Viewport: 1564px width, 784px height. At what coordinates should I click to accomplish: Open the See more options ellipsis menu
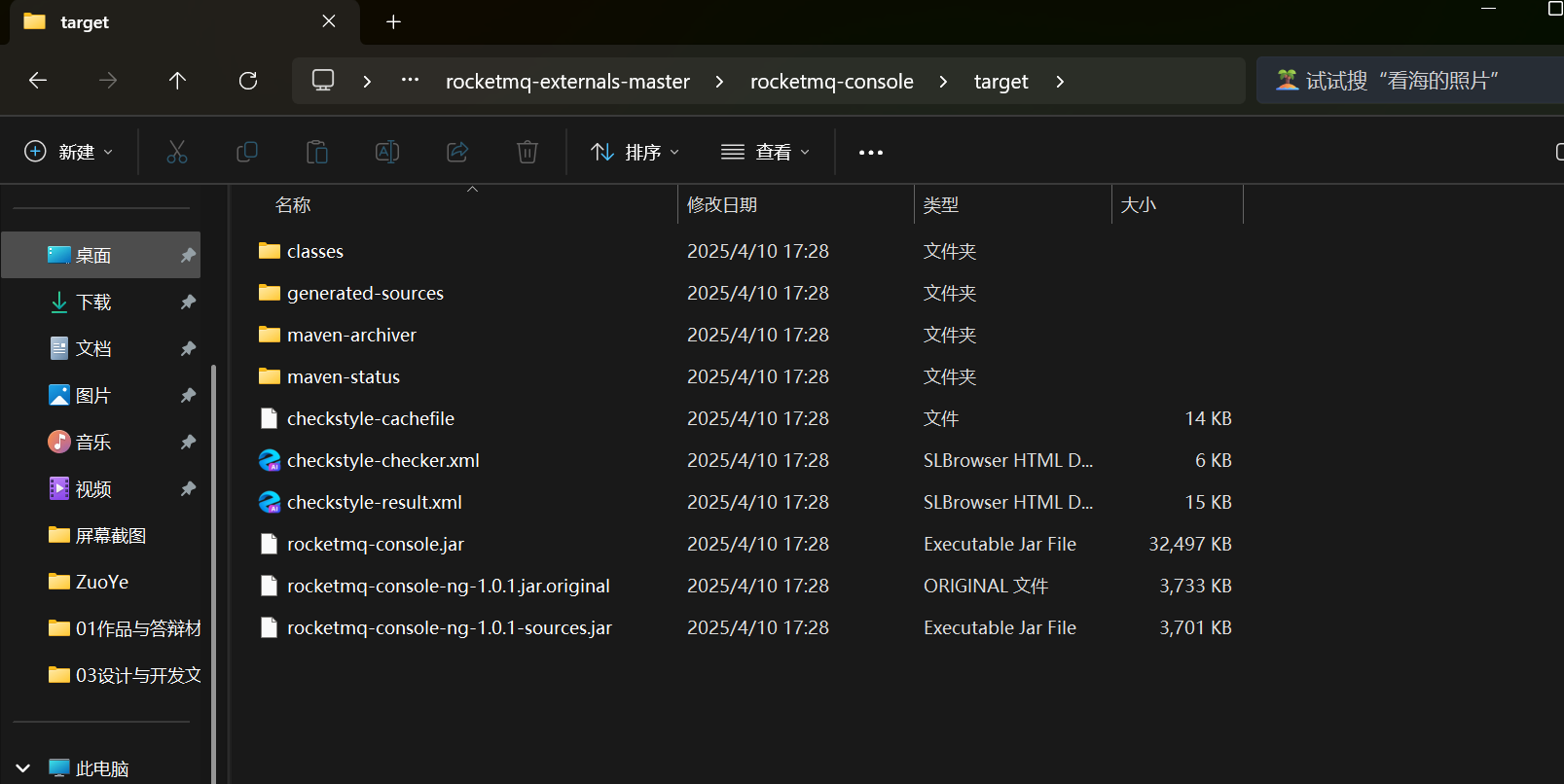point(871,153)
